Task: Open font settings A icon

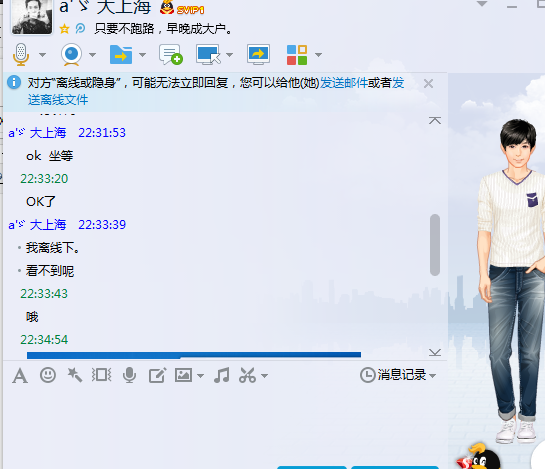Action: (x=20, y=376)
